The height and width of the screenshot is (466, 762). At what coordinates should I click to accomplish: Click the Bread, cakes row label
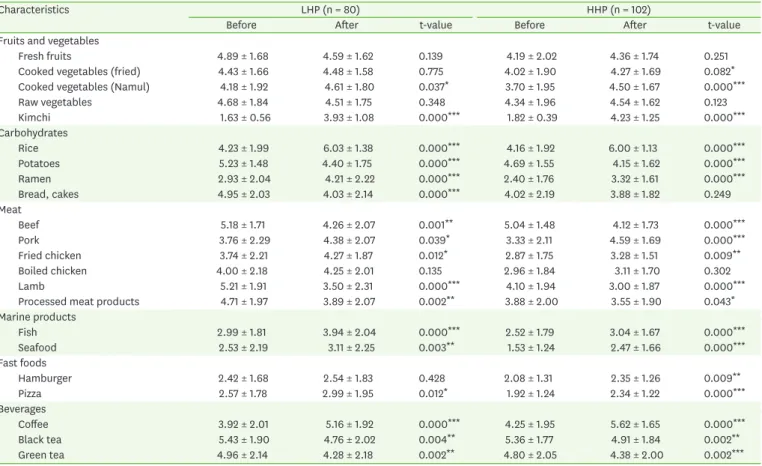(48, 194)
